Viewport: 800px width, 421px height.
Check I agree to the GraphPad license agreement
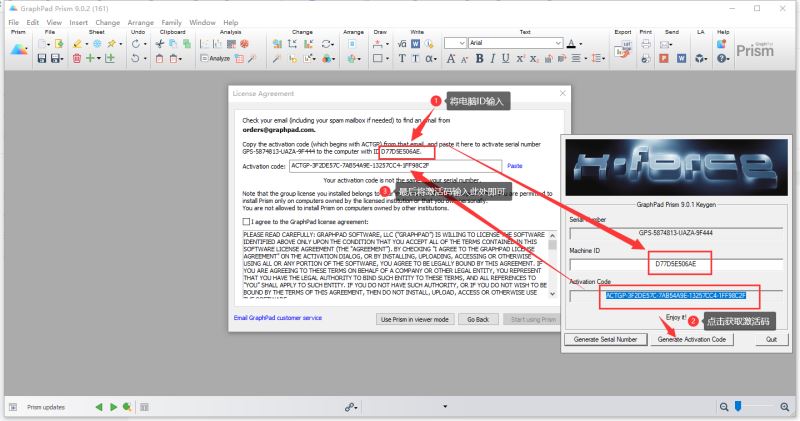(x=246, y=222)
